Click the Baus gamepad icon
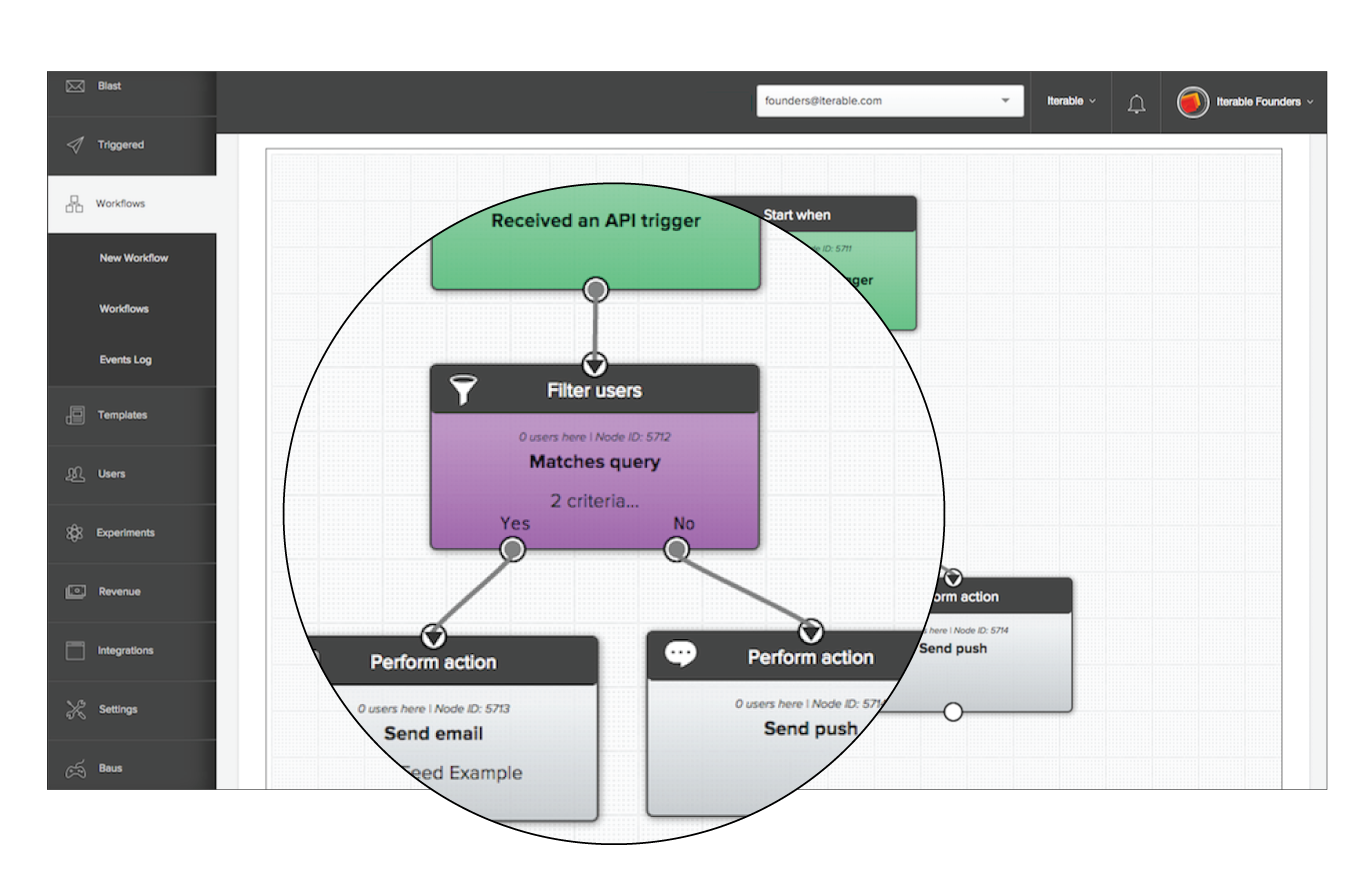 75,769
